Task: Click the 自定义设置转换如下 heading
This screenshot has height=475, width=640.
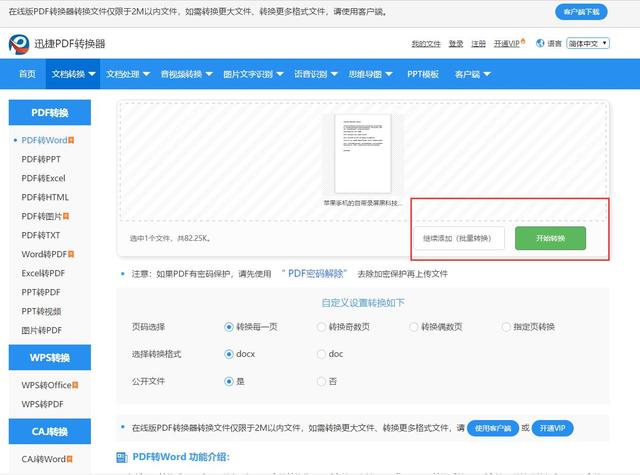Action: (x=363, y=303)
